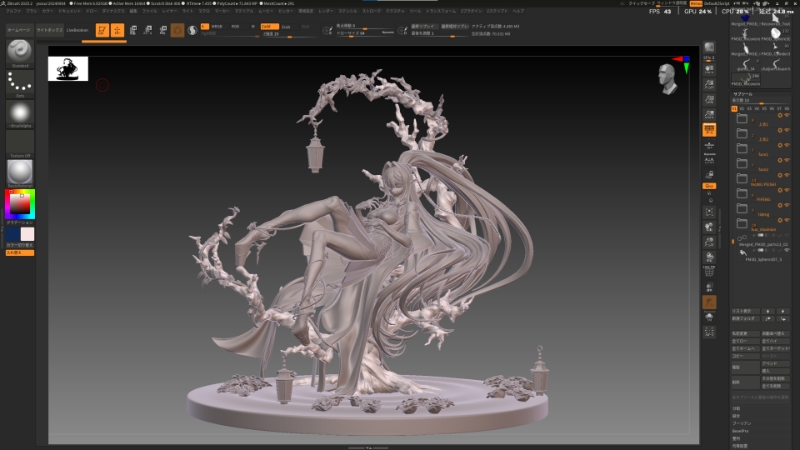Image resolution: width=800 pixels, height=450 pixels.
Task: Click the ホームページ button
Action: (x=19, y=30)
